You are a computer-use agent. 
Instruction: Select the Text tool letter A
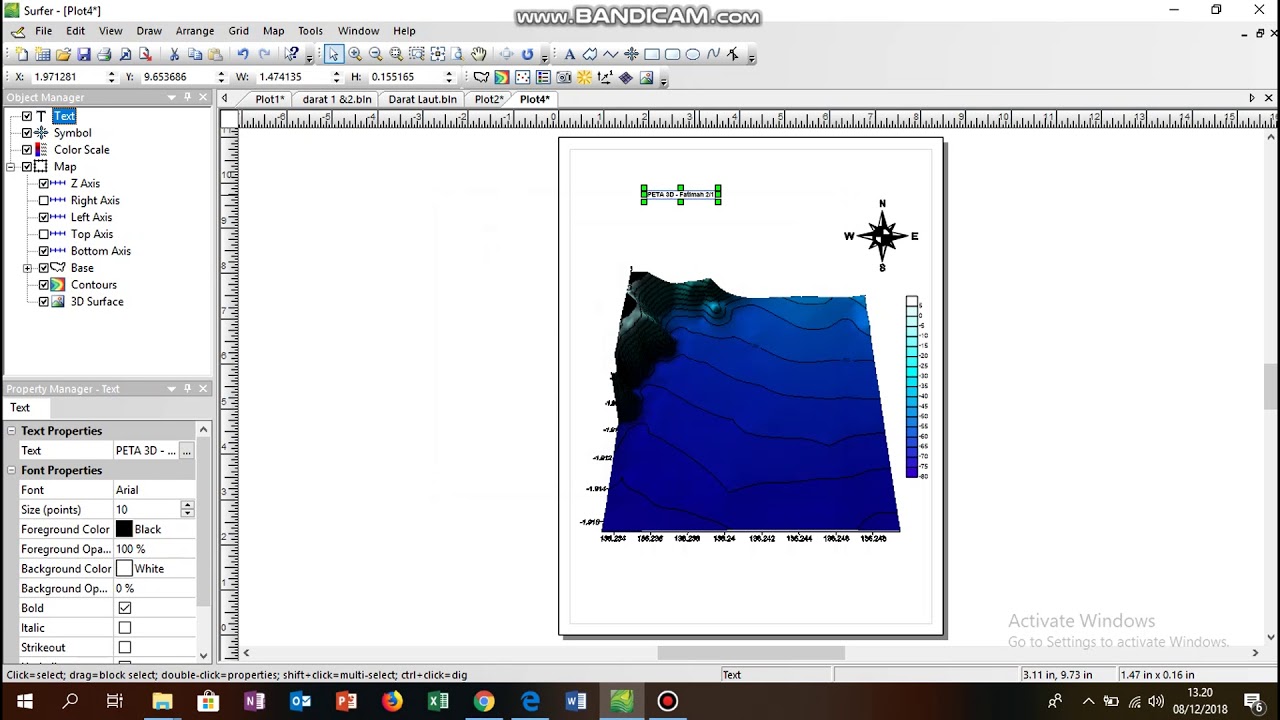pos(570,54)
